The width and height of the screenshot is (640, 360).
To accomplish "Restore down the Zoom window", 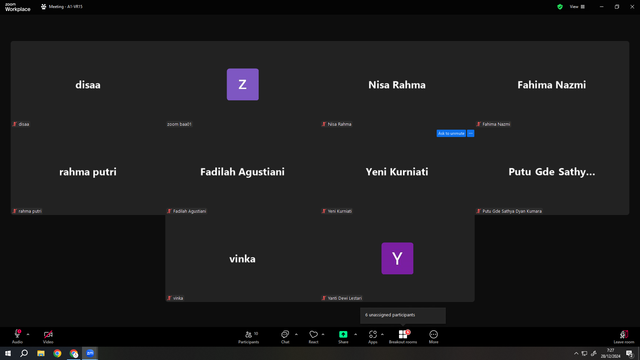I will (x=617, y=7).
